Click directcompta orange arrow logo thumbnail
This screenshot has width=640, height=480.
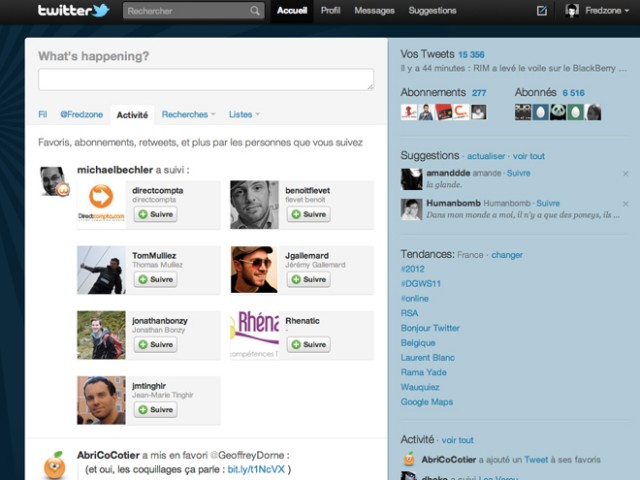101,205
